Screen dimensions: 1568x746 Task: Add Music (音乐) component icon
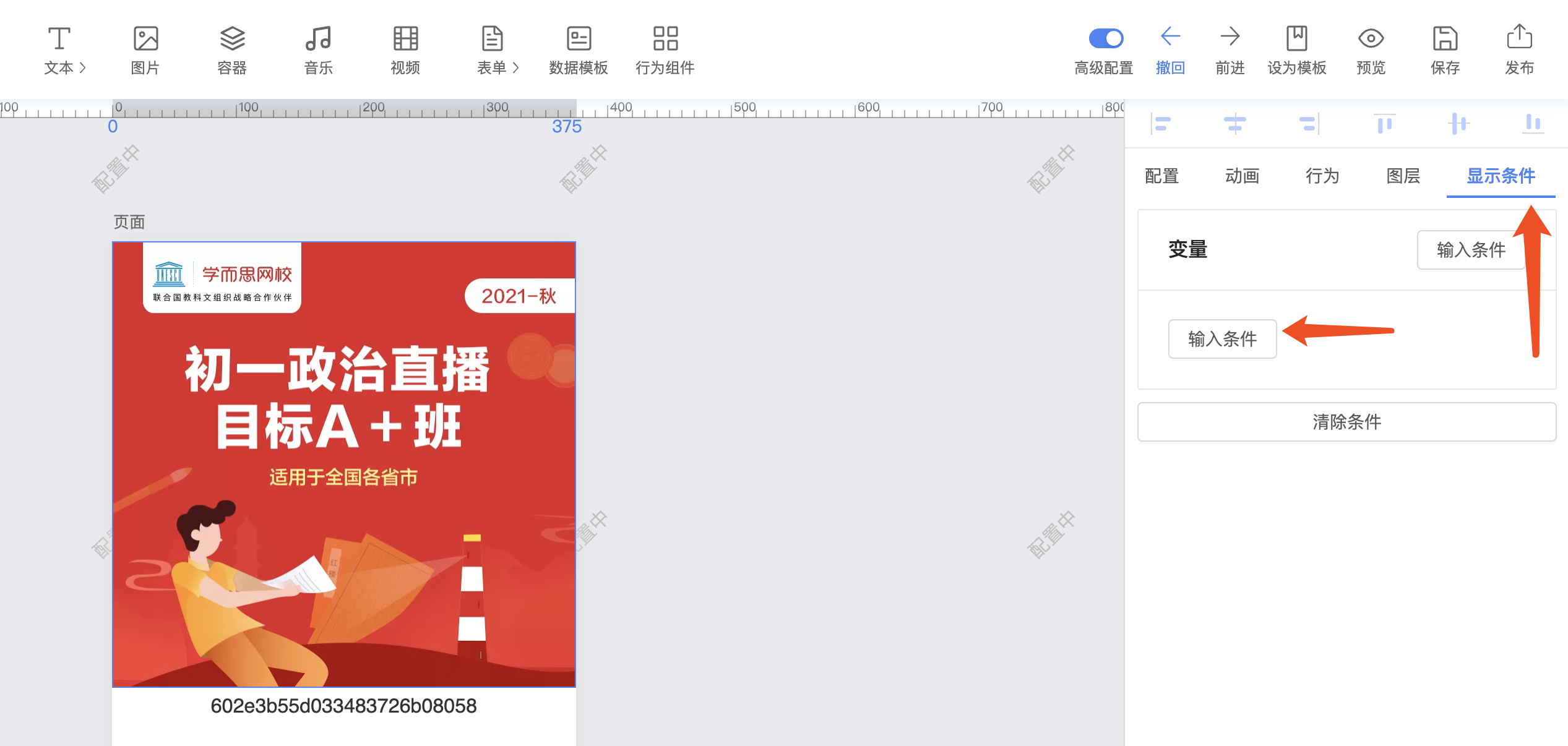tap(318, 38)
